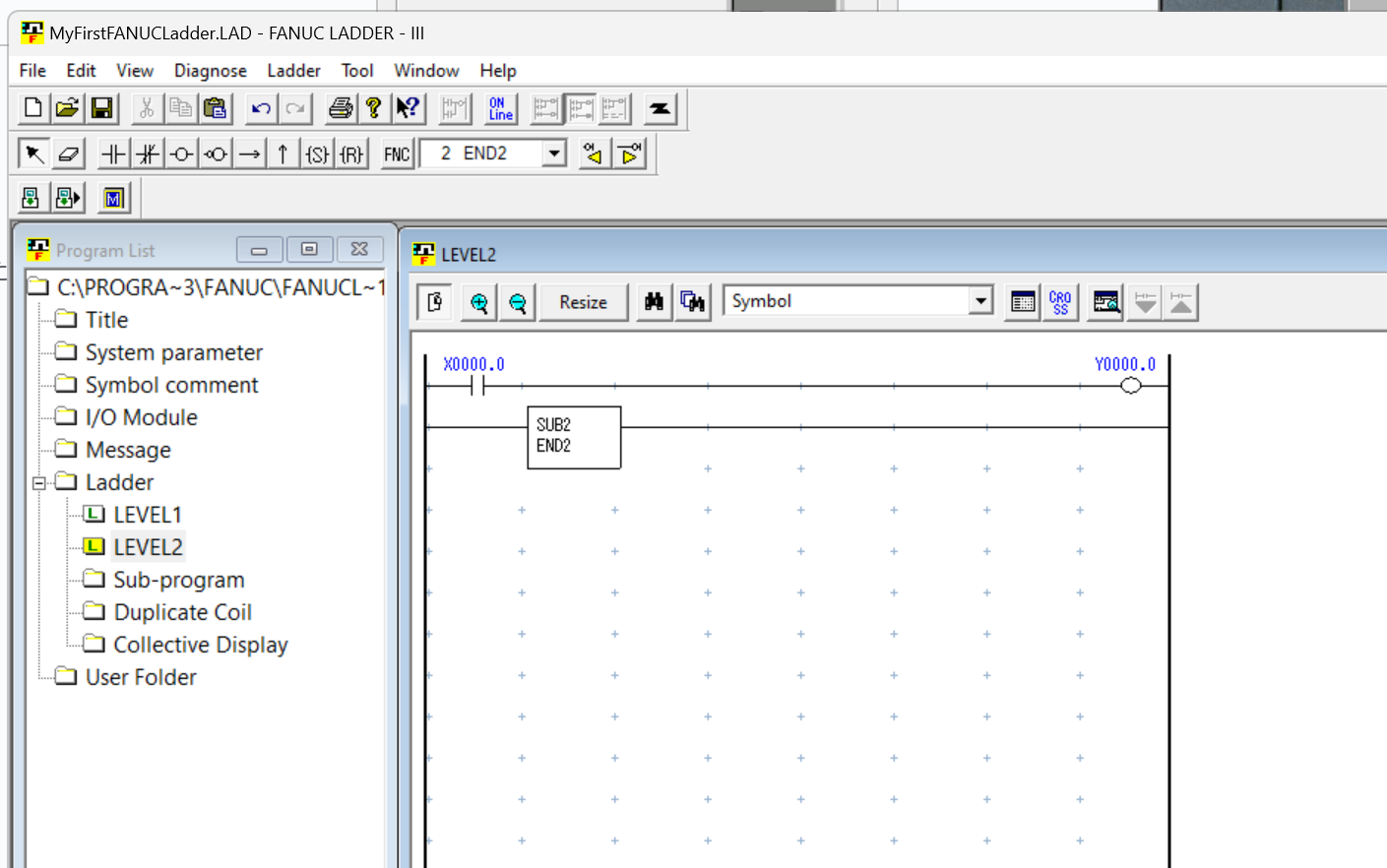Print the ladder diagram
The width and height of the screenshot is (1387, 868).
pos(341,108)
